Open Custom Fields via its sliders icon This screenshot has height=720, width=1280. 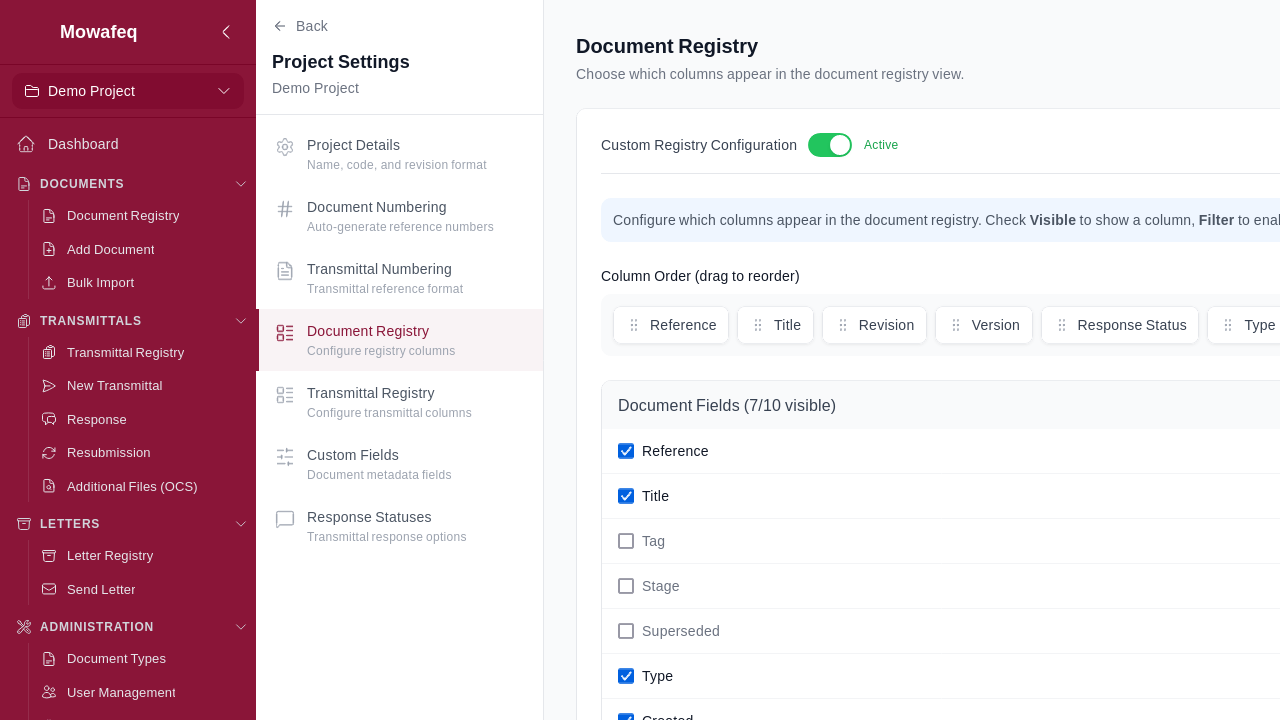point(285,457)
